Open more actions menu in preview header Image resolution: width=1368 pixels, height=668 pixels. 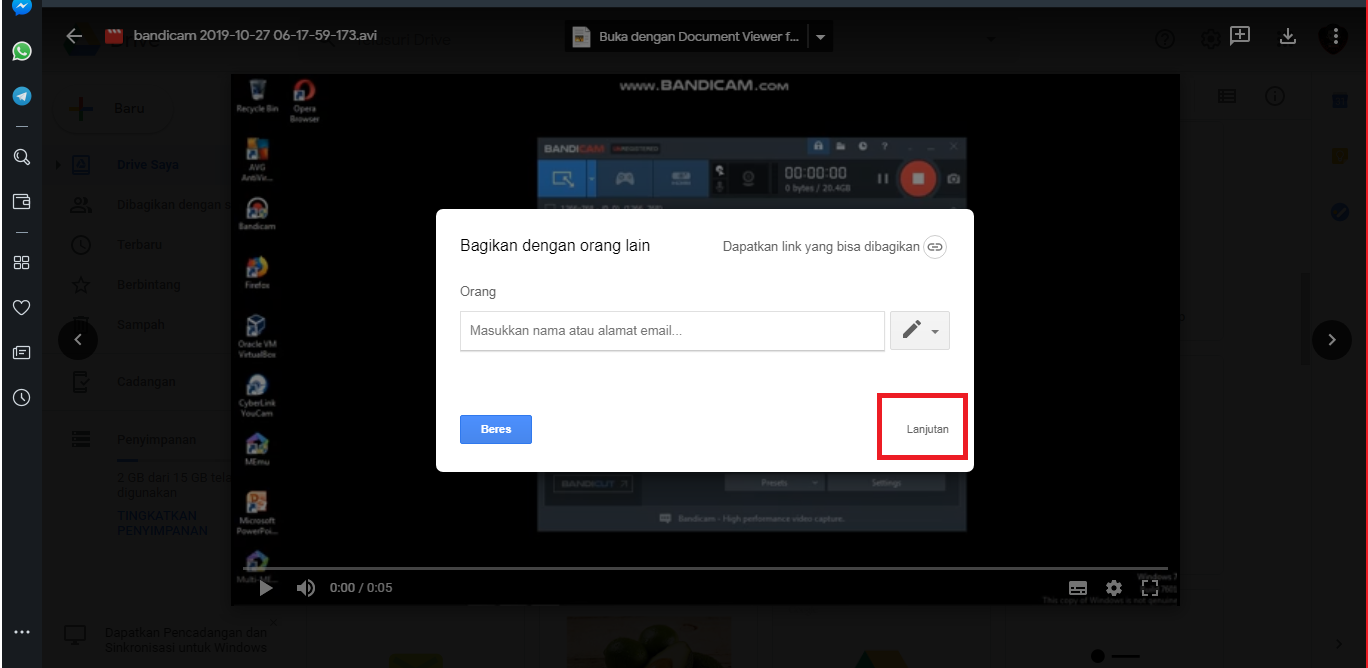pos(1334,37)
